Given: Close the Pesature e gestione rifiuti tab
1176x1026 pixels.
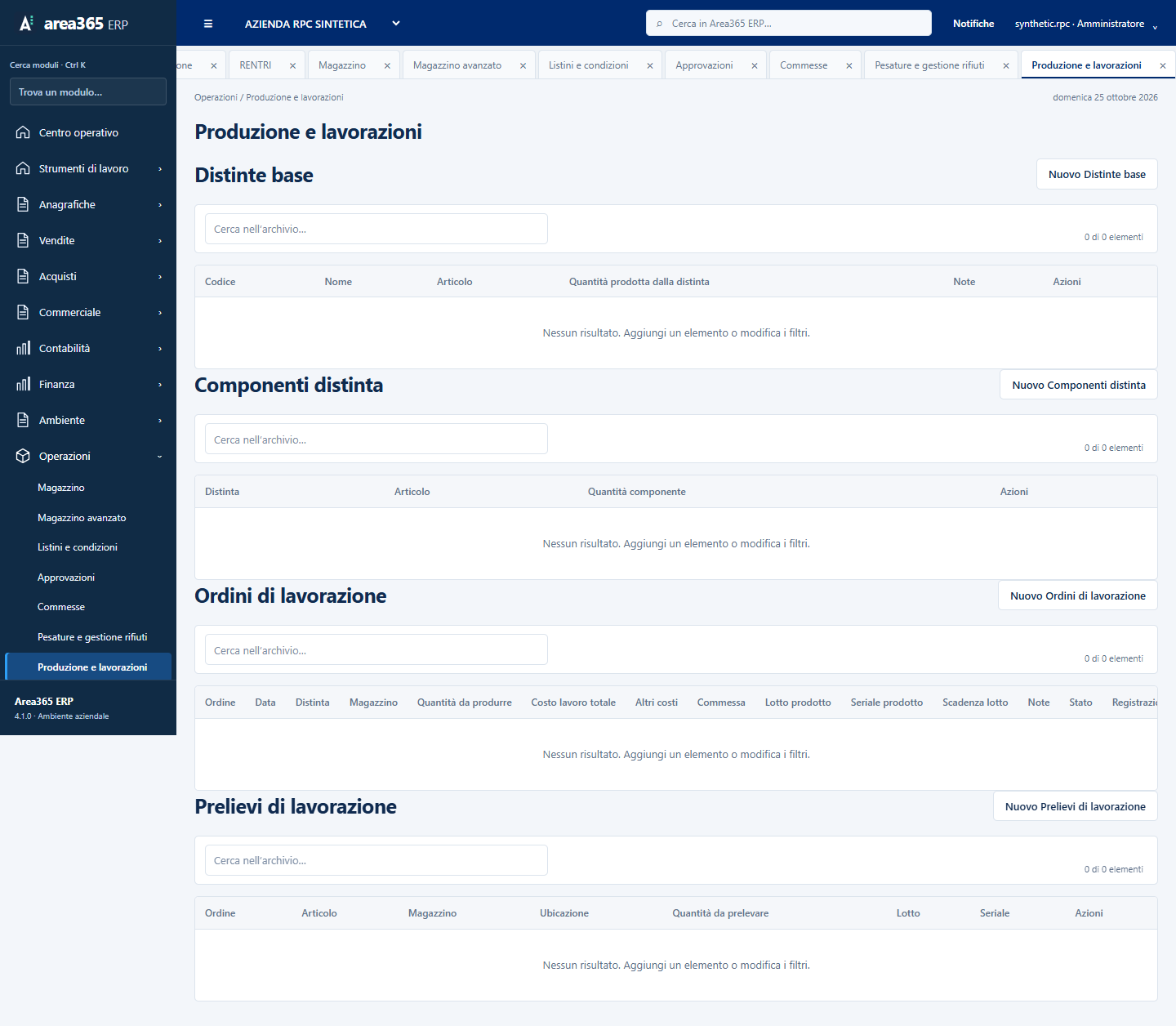Looking at the screenshot, I should point(1006,65).
